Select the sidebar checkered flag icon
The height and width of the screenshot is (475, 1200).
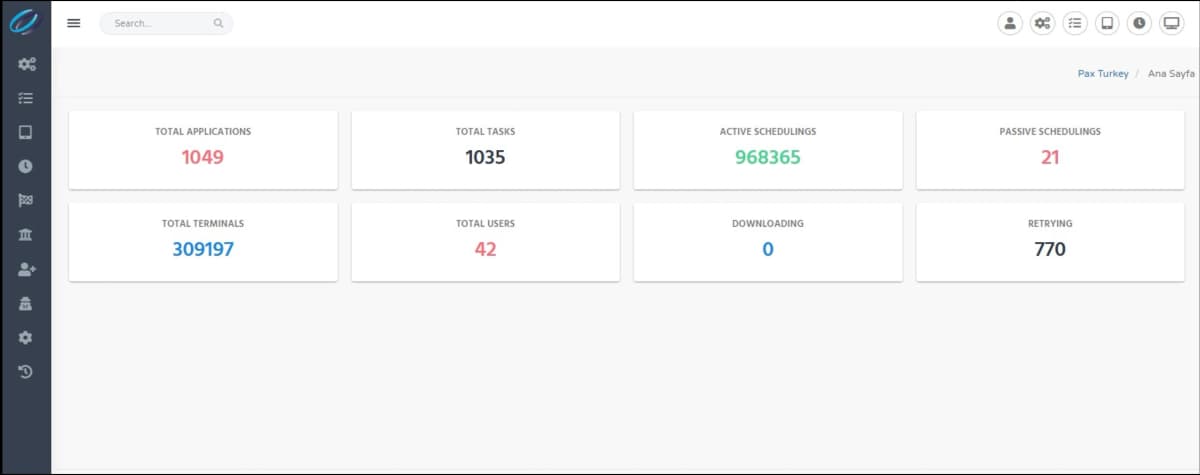coord(26,201)
